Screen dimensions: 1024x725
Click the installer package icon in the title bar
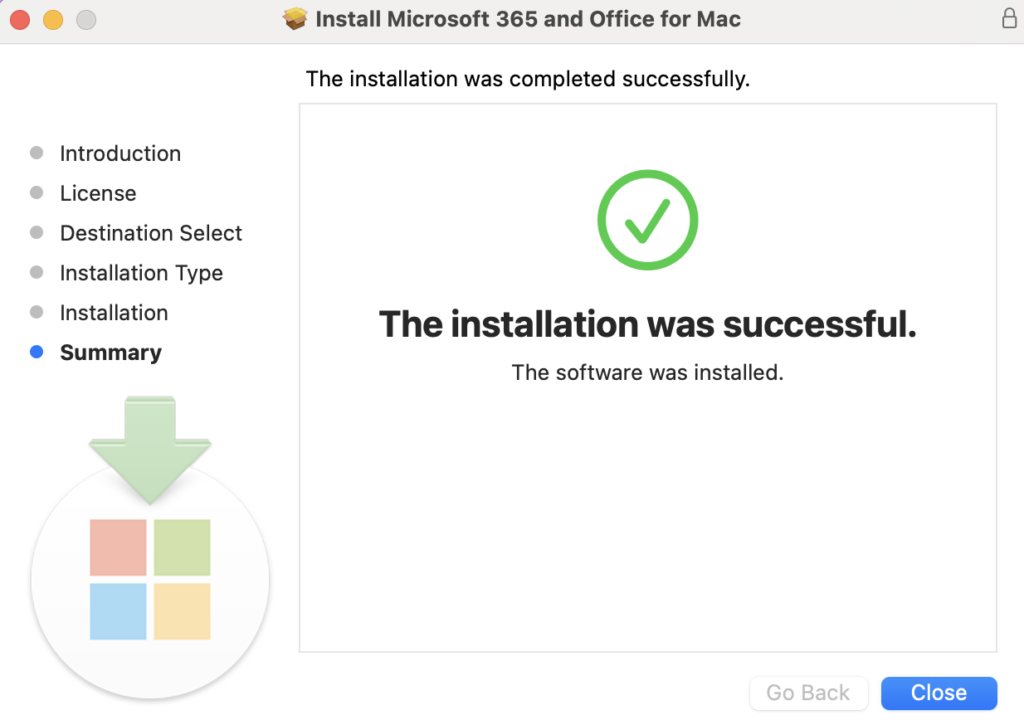pos(296,18)
